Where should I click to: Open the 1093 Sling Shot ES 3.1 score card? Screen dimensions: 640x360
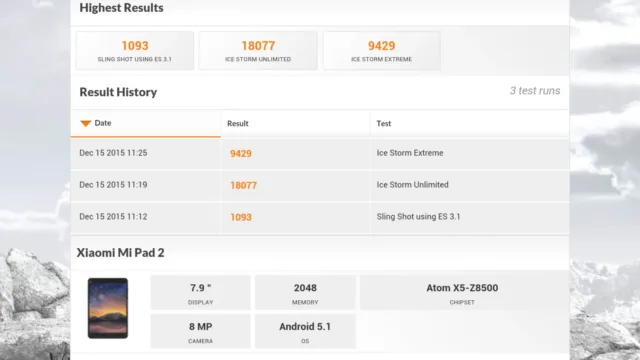click(135, 51)
